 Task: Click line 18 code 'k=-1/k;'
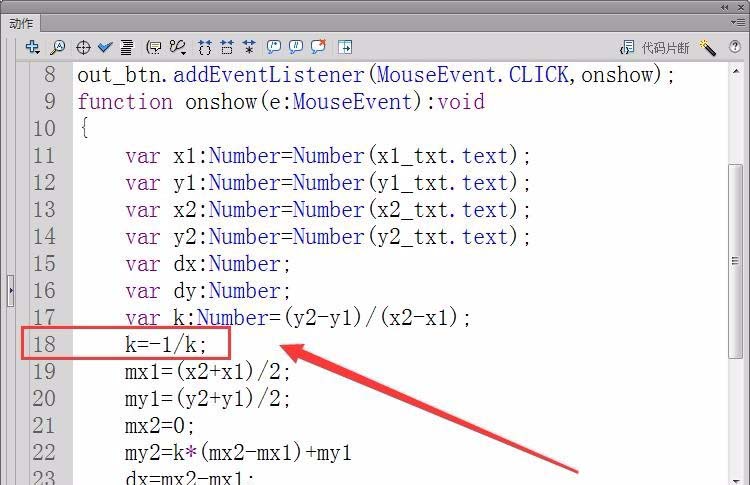click(165, 344)
